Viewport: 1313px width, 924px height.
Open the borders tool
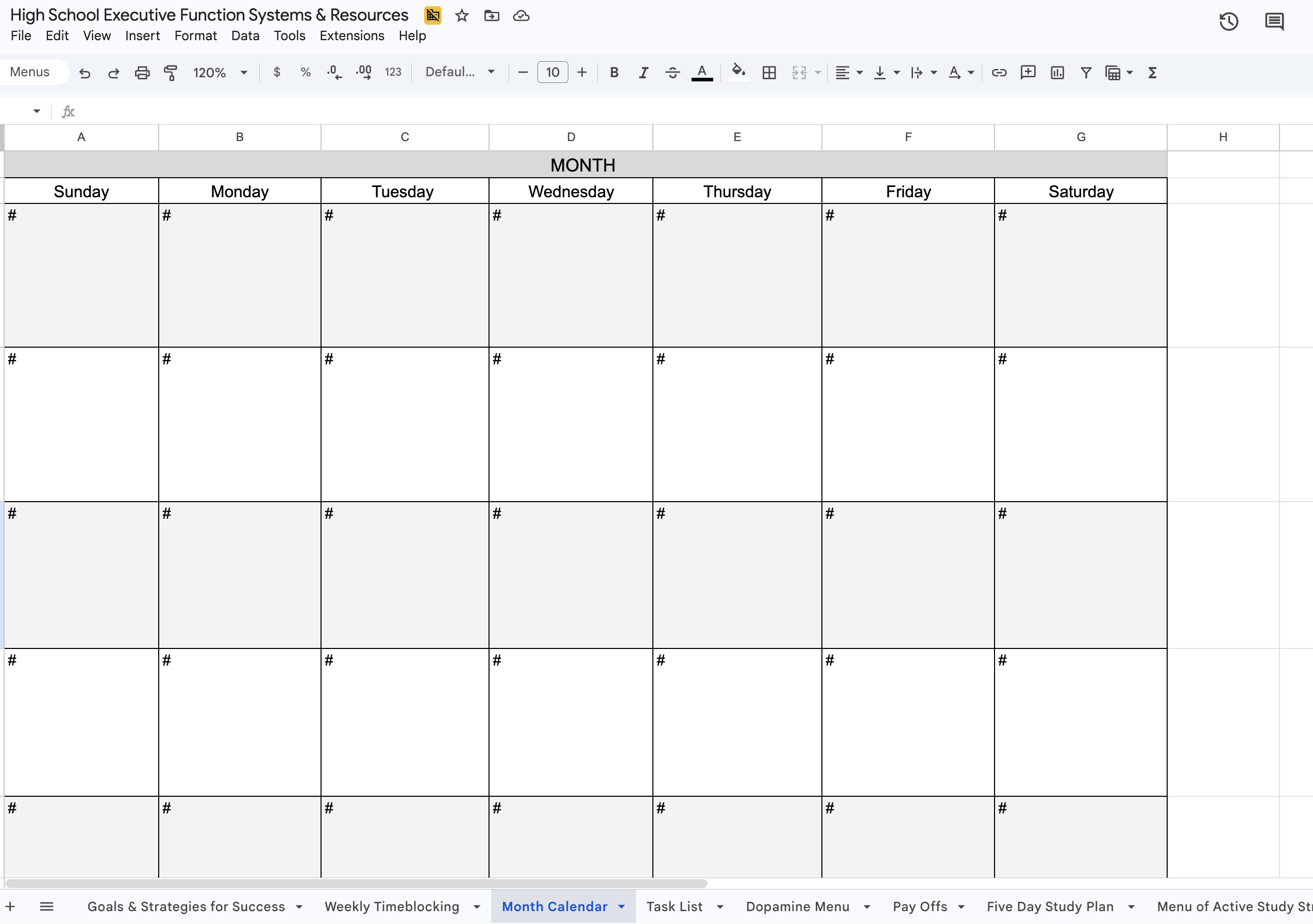pos(769,73)
